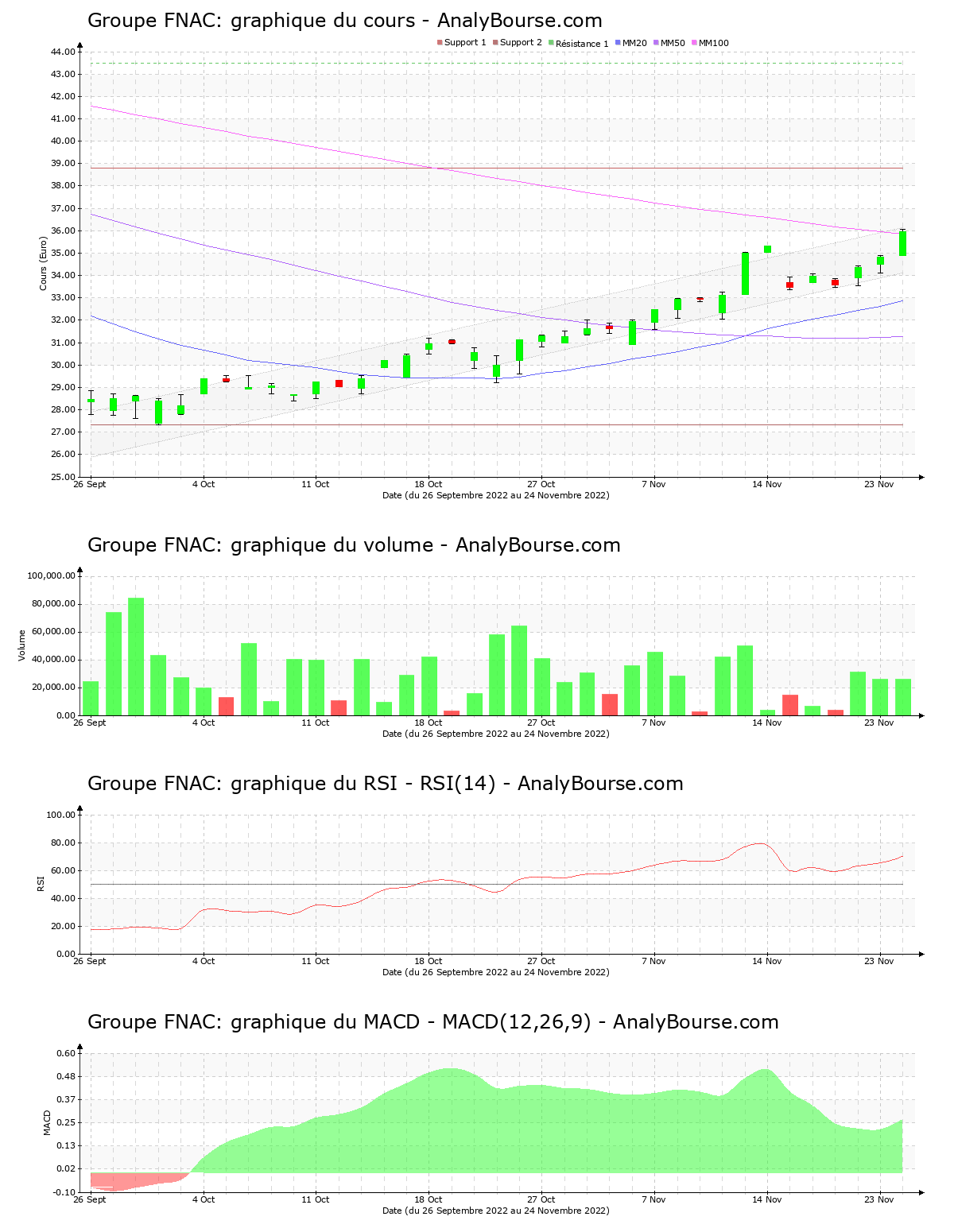Image resolution: width=954 pixels, height=1232 pixels.
Task: Click the 36.00 price axis label
Action: pos(63,231)
